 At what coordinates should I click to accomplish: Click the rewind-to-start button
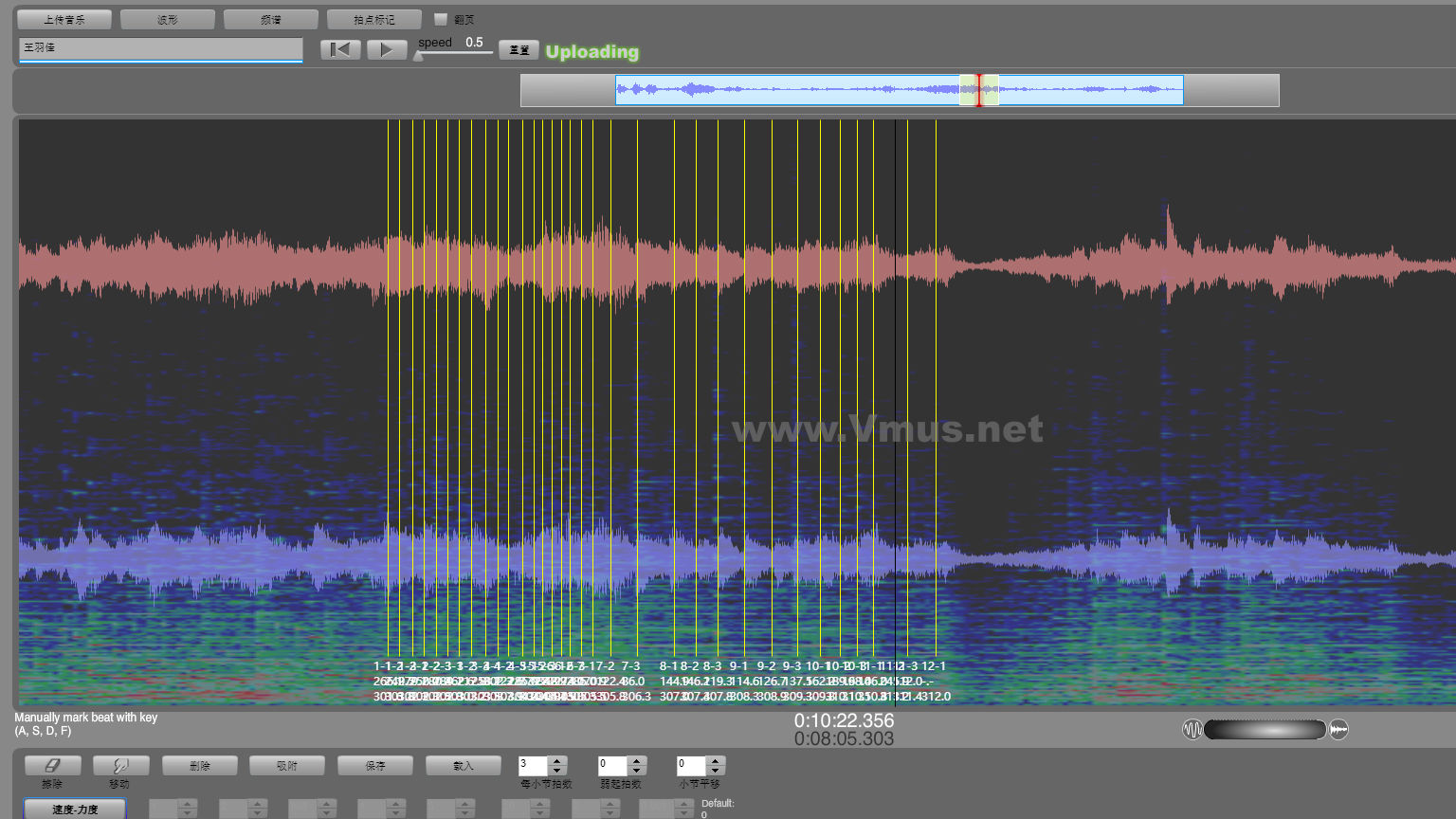tap(340, 49)
